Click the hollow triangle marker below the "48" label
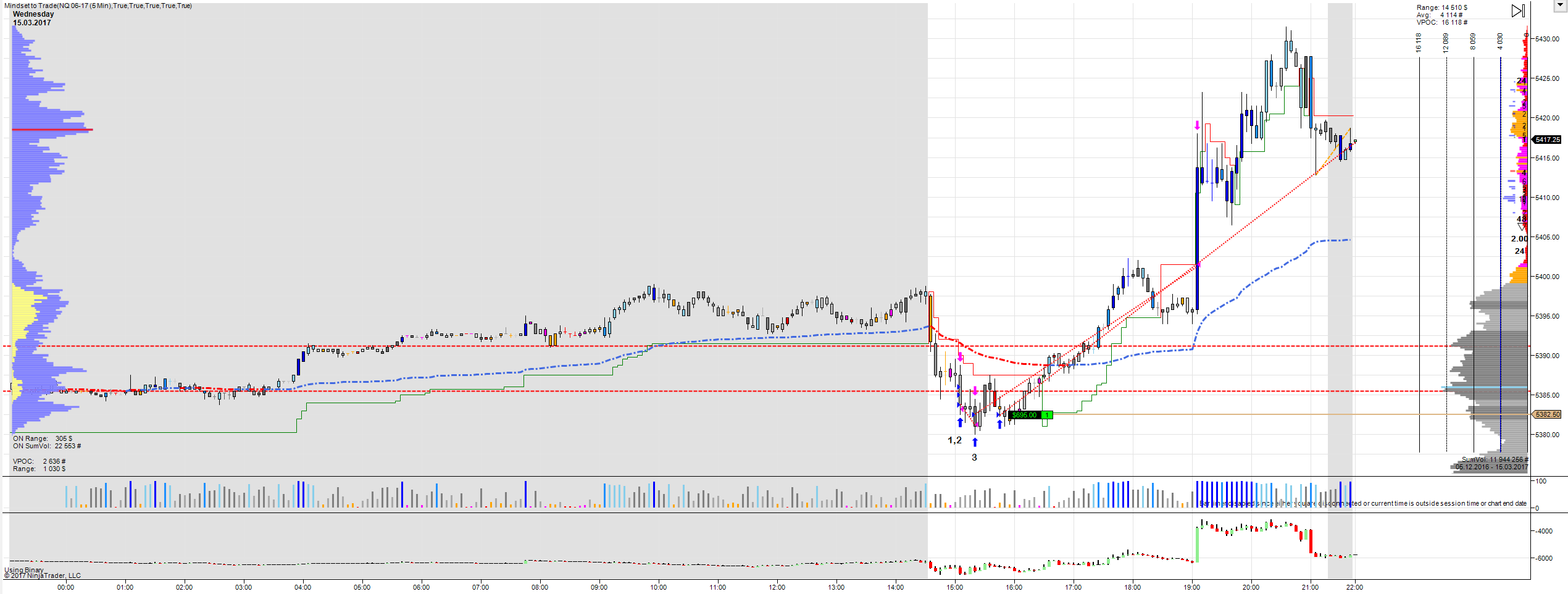This screenshot has height=594, width=1568. pyautogui.click(x=1522, y=227)
